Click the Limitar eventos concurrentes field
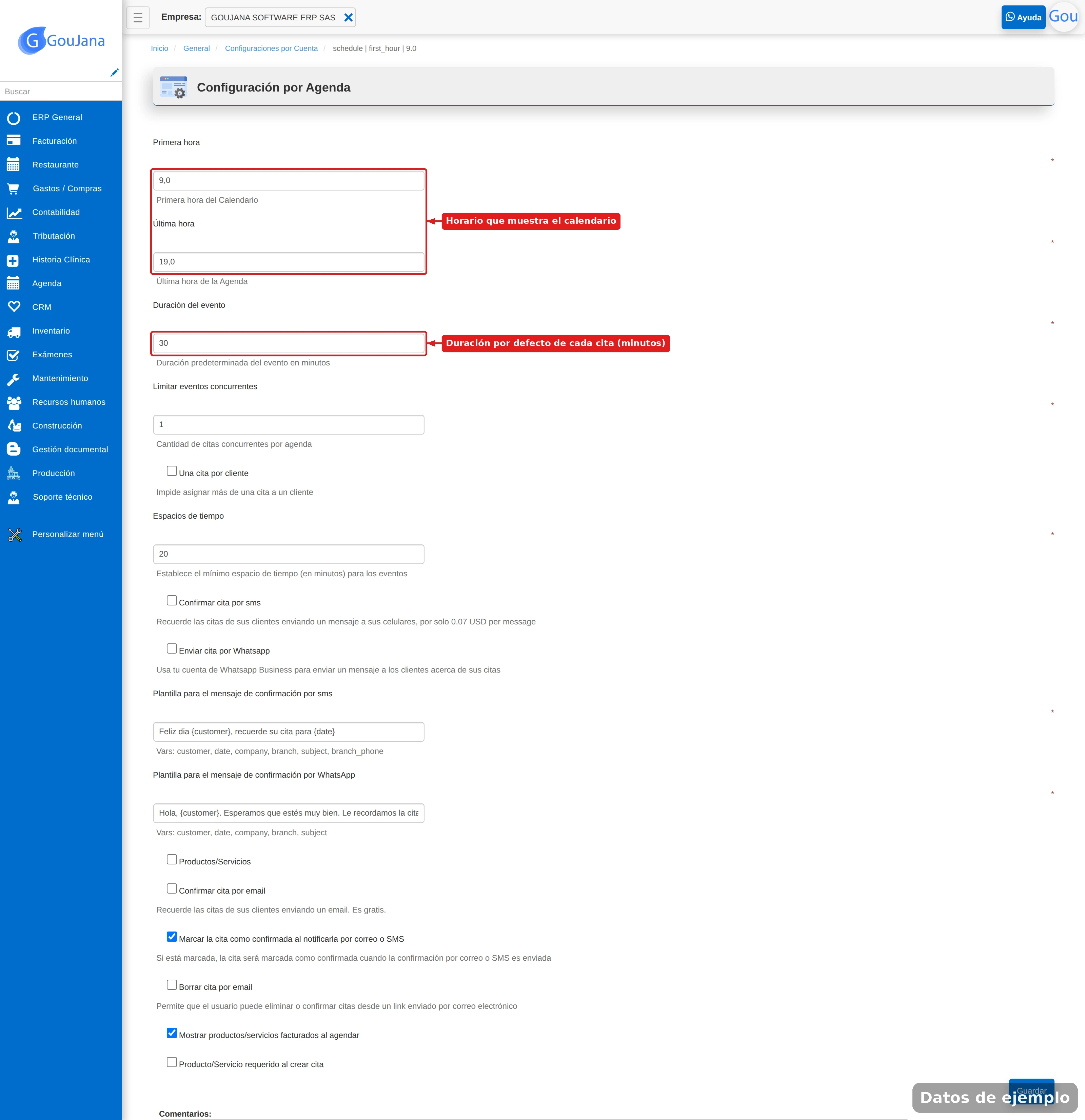 coord(289,424)
